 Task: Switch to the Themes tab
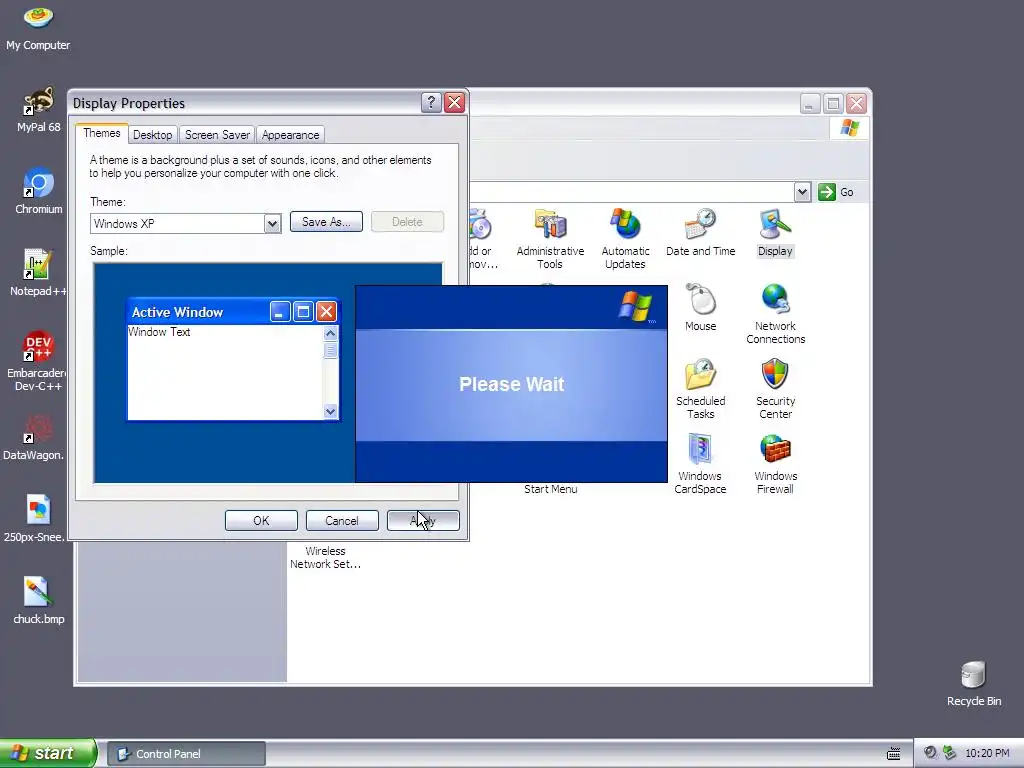(x=101, y=133)
